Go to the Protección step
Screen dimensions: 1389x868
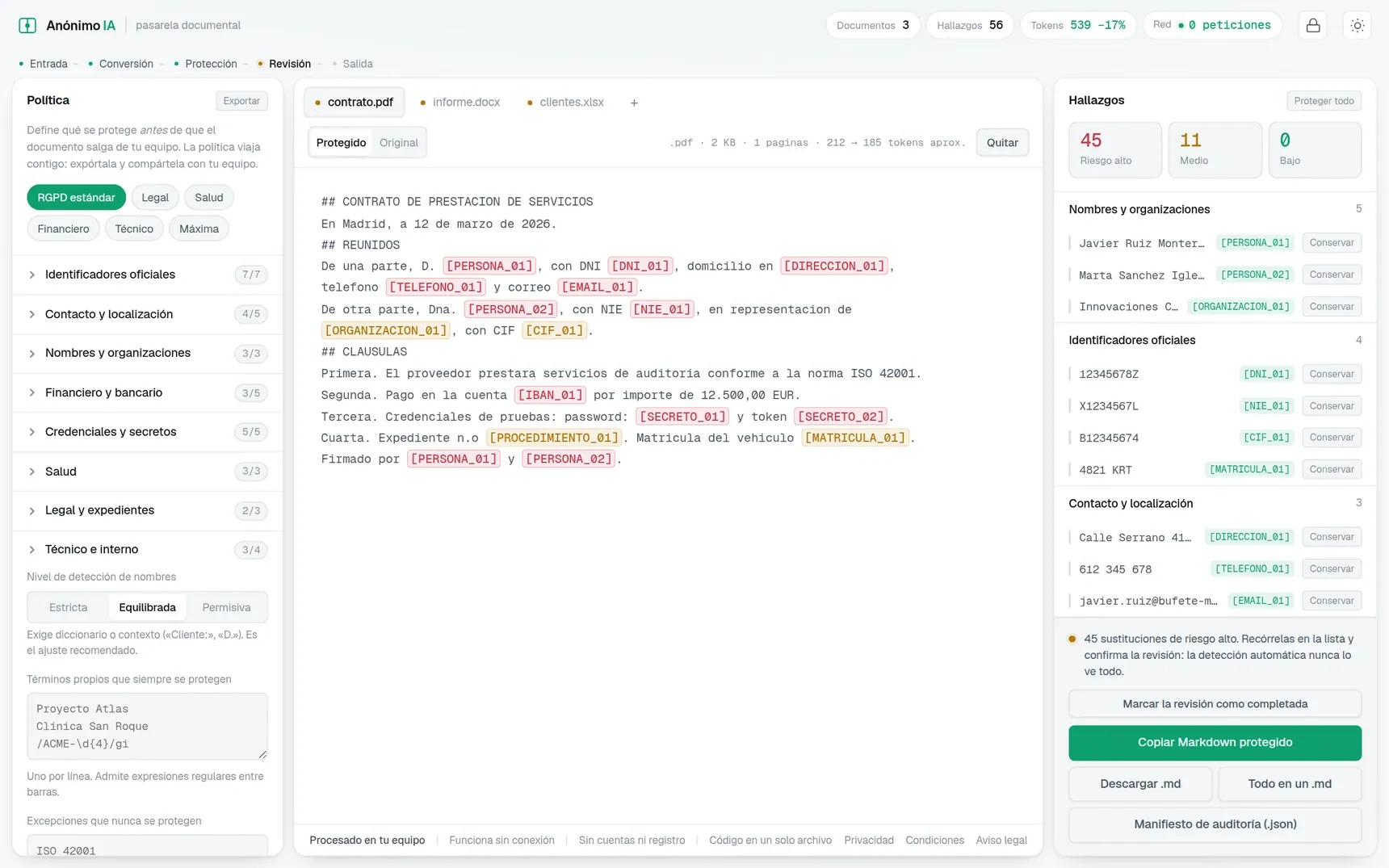pyautogui.click(x=206, y=64)
